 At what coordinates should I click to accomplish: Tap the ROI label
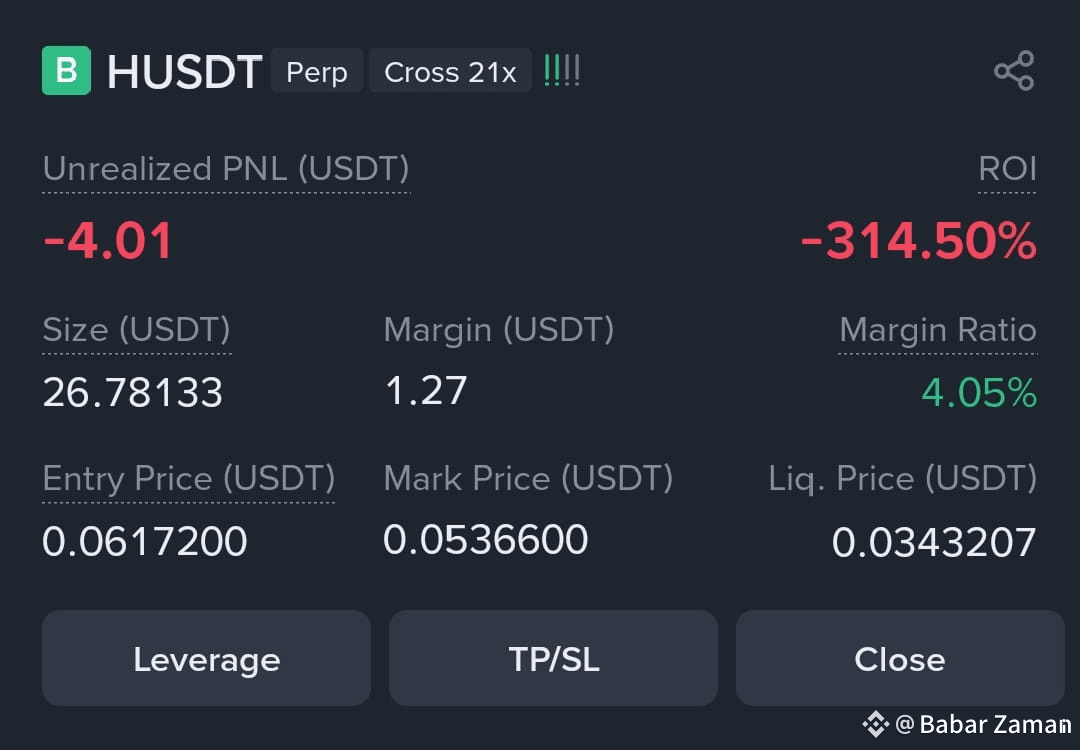click(1007, 169)
